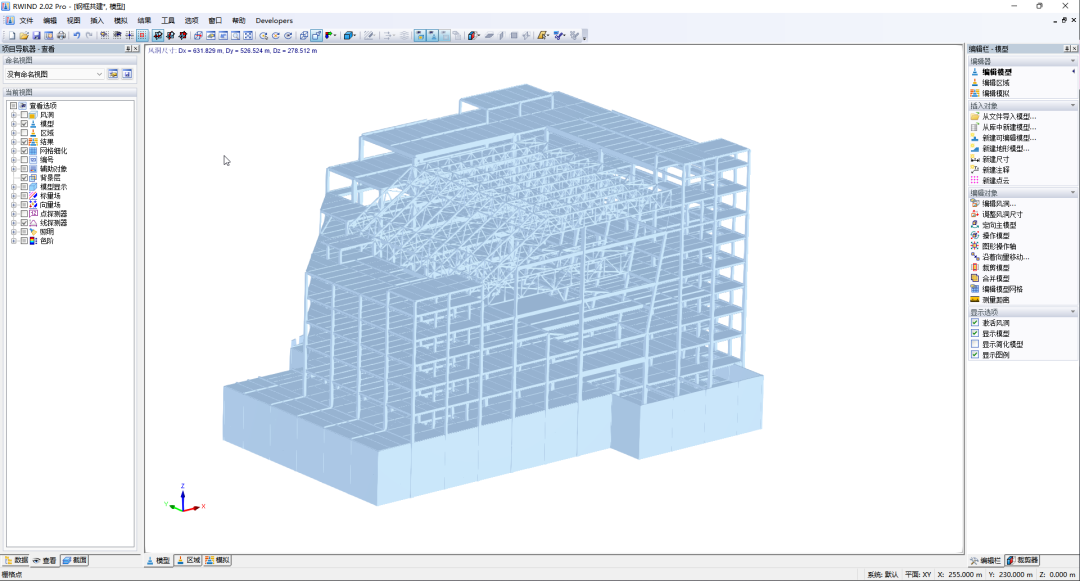Screen dimensions: 1080x581
Task: Open the Developers menu
Action: pos(274,21)
